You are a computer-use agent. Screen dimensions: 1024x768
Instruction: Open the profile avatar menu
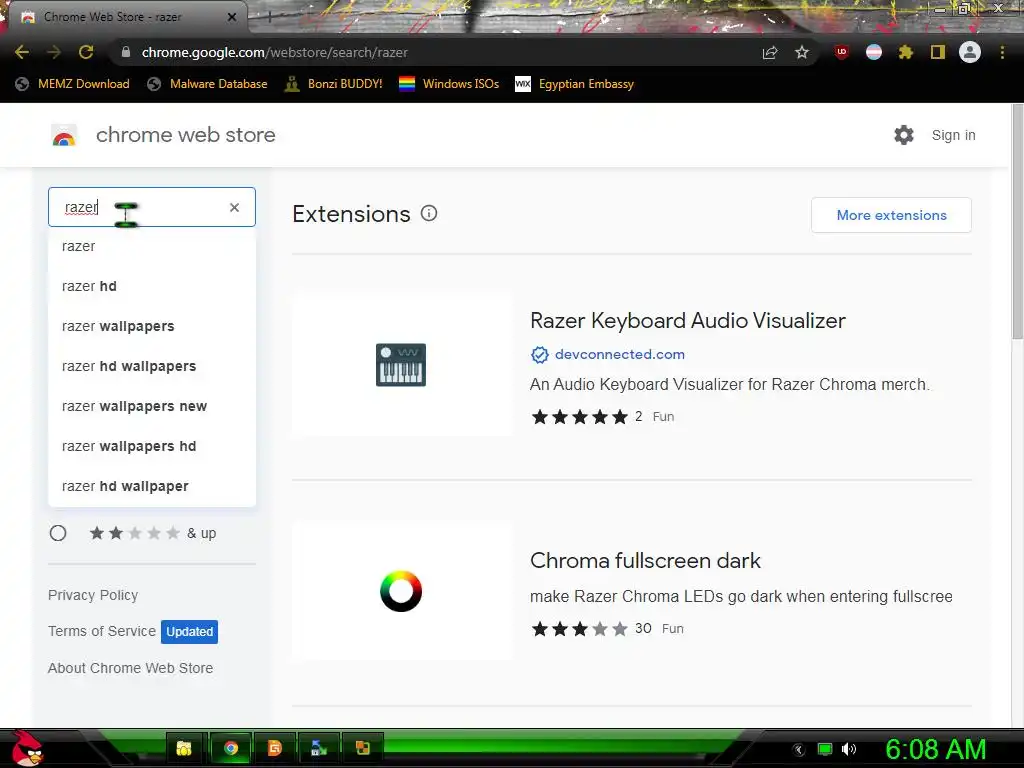click(970, 52)
